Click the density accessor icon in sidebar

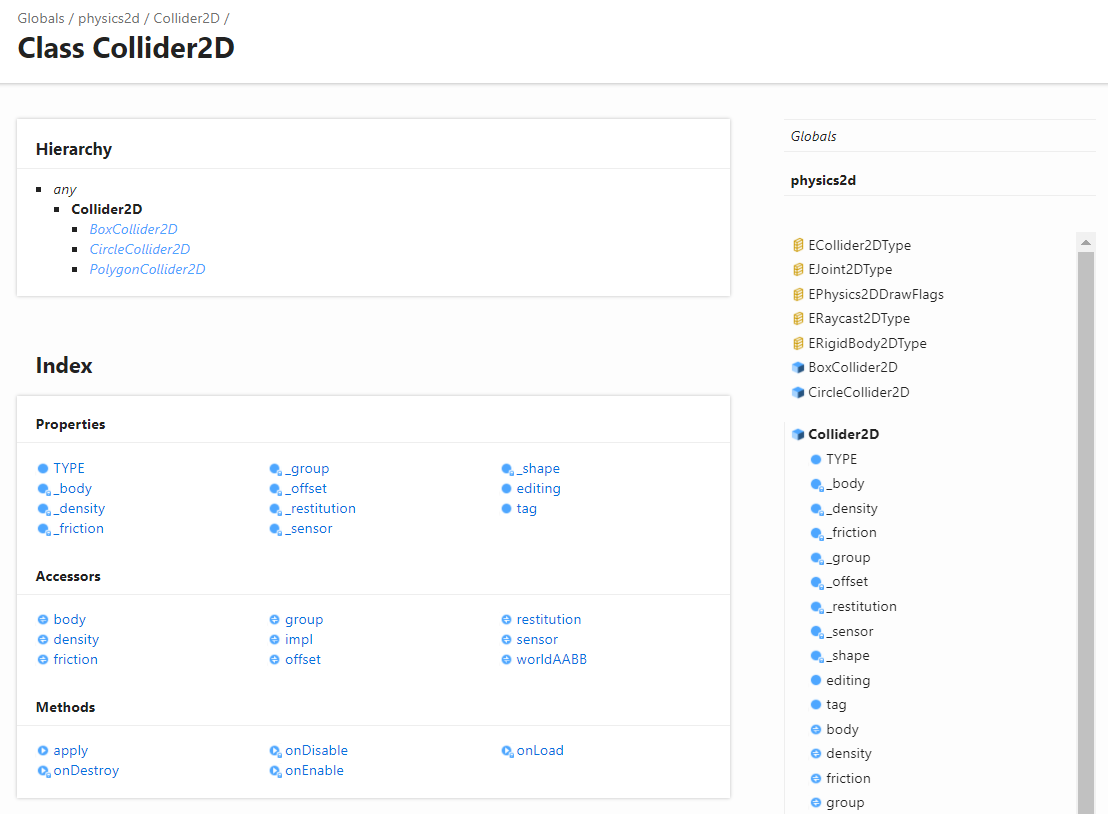(x=815, y=754)
